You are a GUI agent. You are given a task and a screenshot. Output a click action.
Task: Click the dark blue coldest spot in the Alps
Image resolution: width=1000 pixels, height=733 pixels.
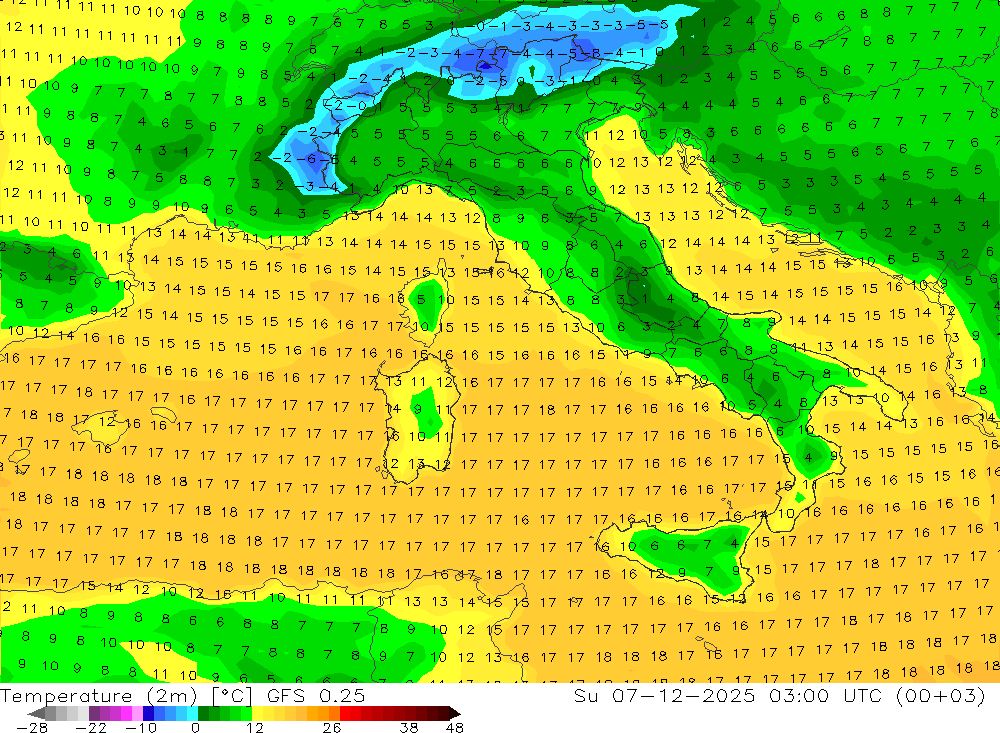[x=485, y=64]
